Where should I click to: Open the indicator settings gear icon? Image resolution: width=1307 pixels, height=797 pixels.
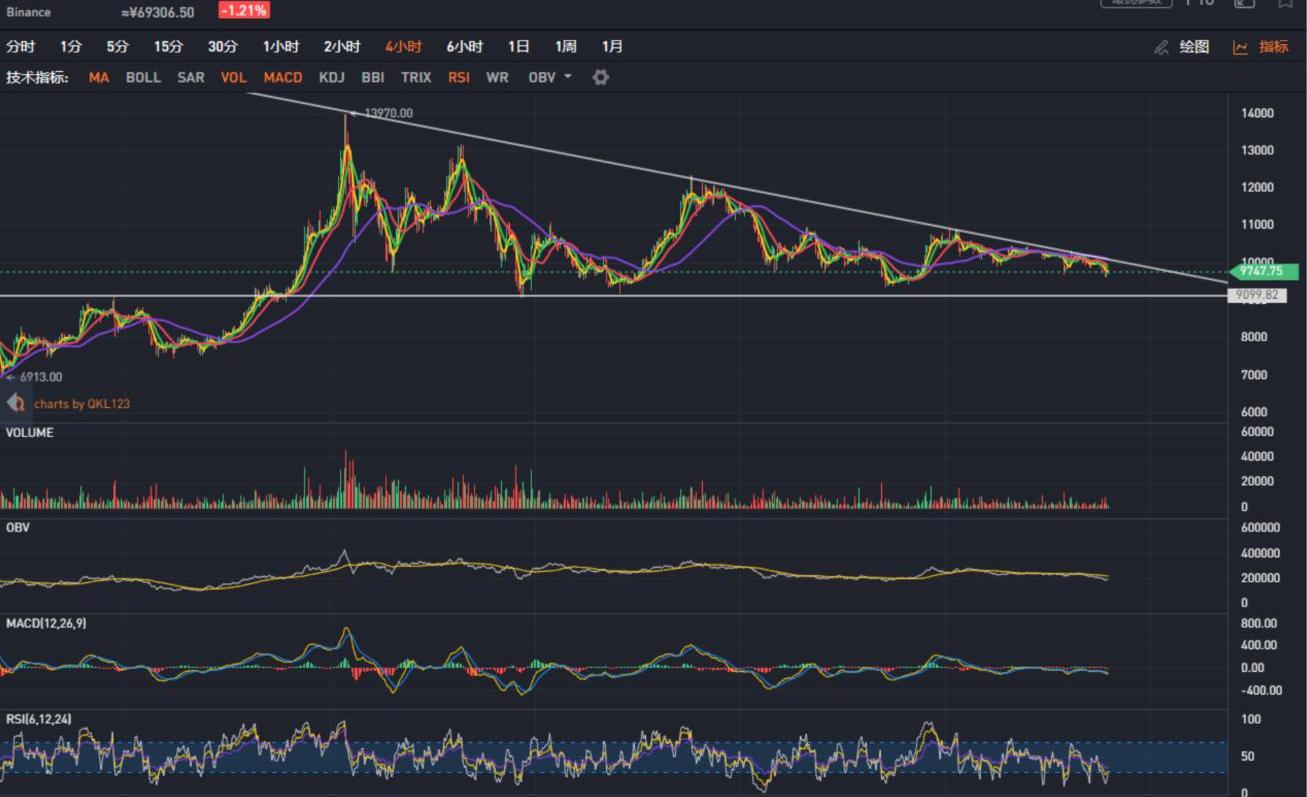(x=600, y=77)
